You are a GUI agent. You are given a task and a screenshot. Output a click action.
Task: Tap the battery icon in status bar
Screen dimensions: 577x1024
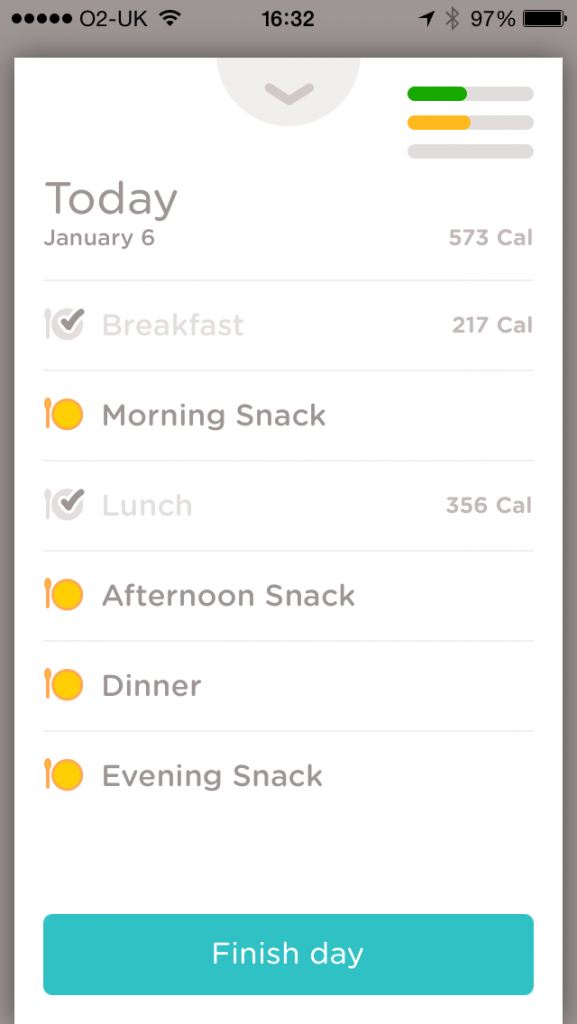(545, 19)
